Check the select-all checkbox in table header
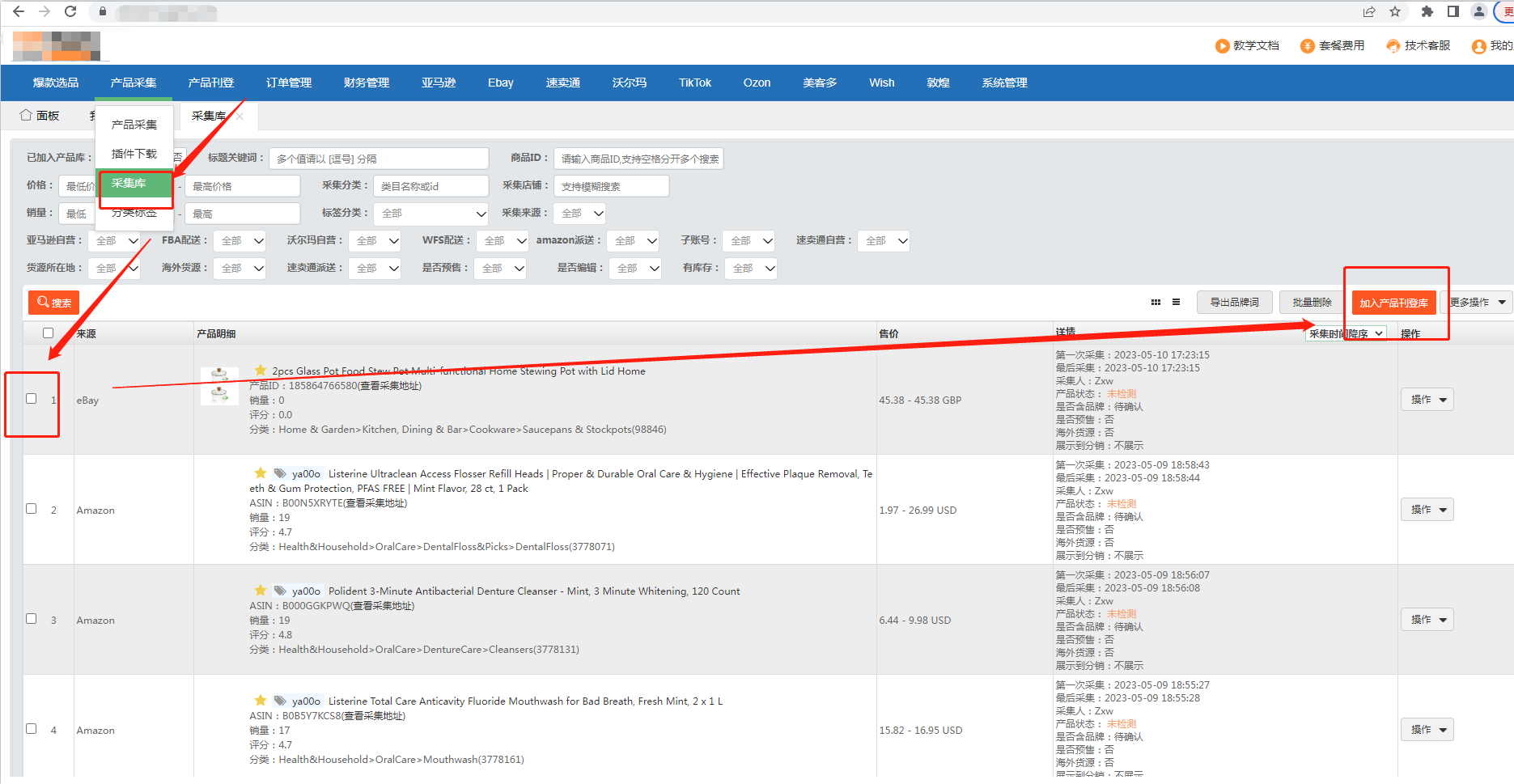The height and width of the screenshot is (784, 1514). (x=48, y=333)
